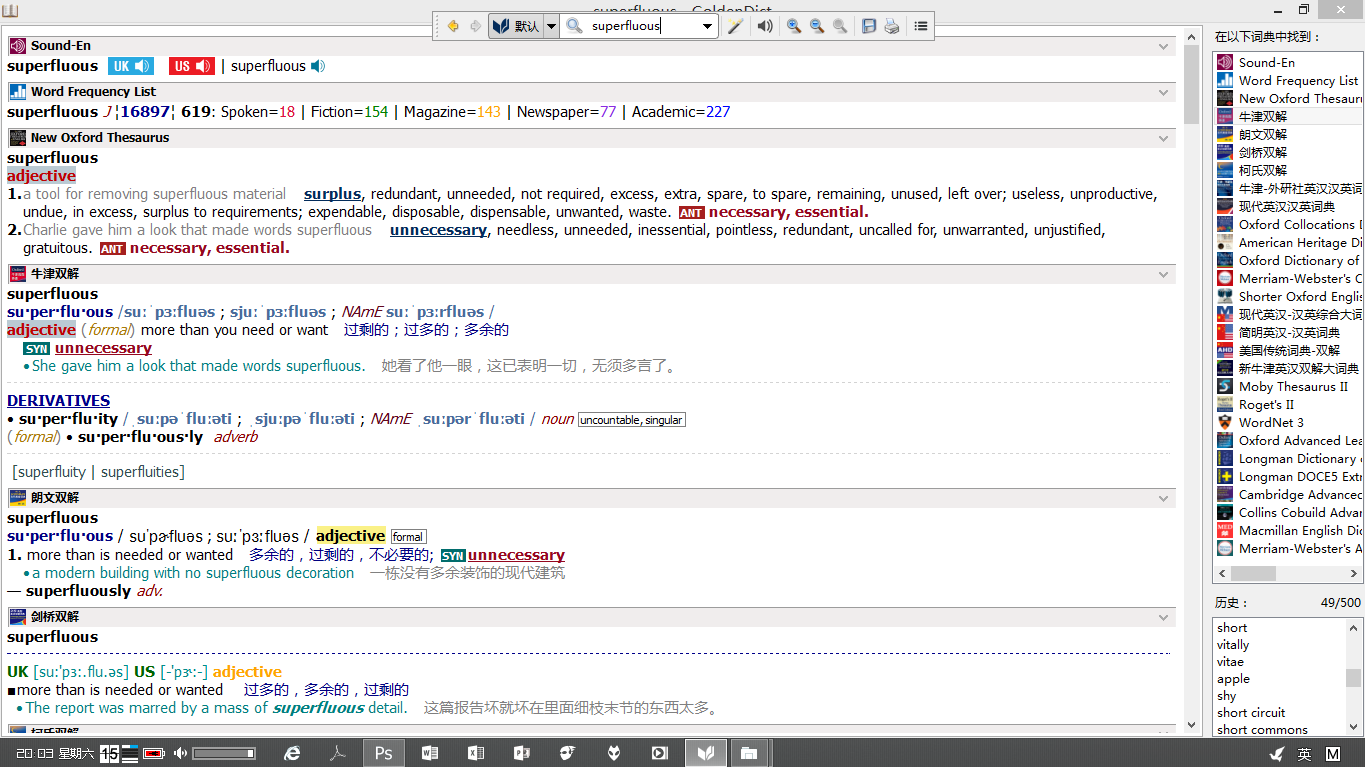Open the search box suggestions dropdown
The image size is (1365, 767).
click(x=708, y=26)
